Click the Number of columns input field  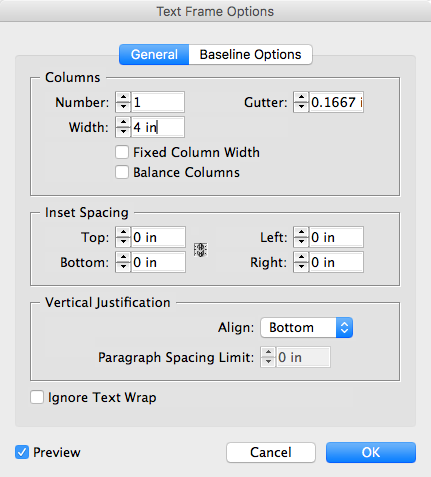click(158, 102)
